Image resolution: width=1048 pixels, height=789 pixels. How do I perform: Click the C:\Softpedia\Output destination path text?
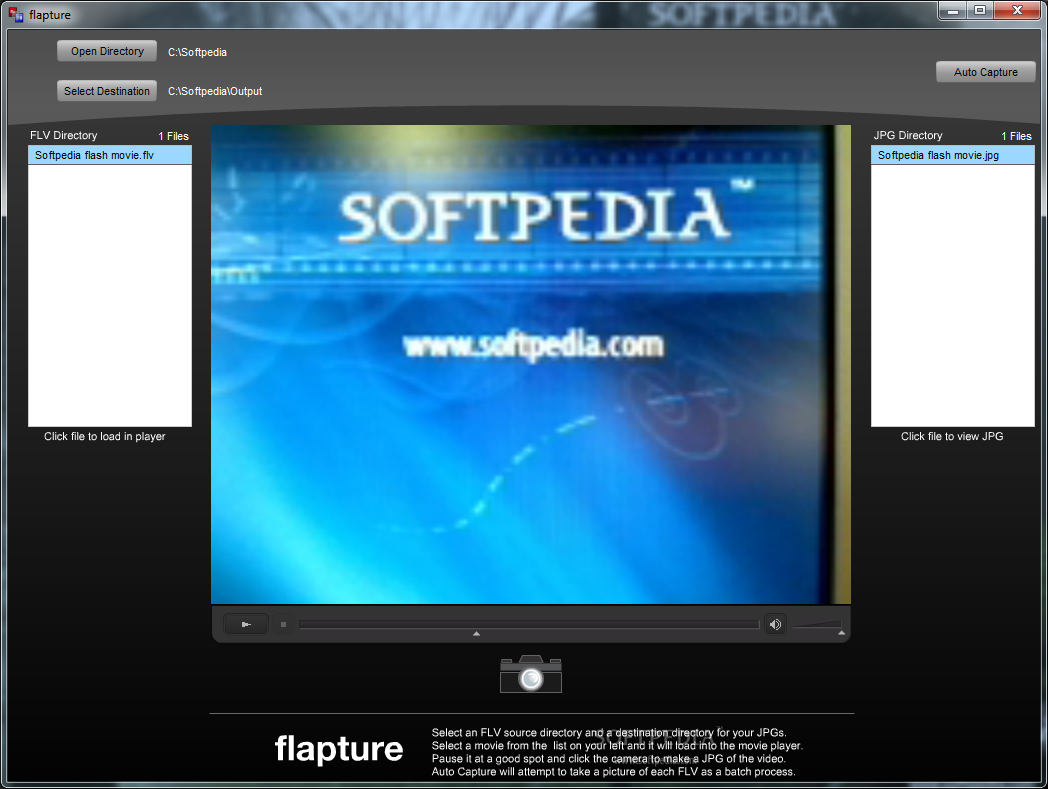click(x=215, y=91)
